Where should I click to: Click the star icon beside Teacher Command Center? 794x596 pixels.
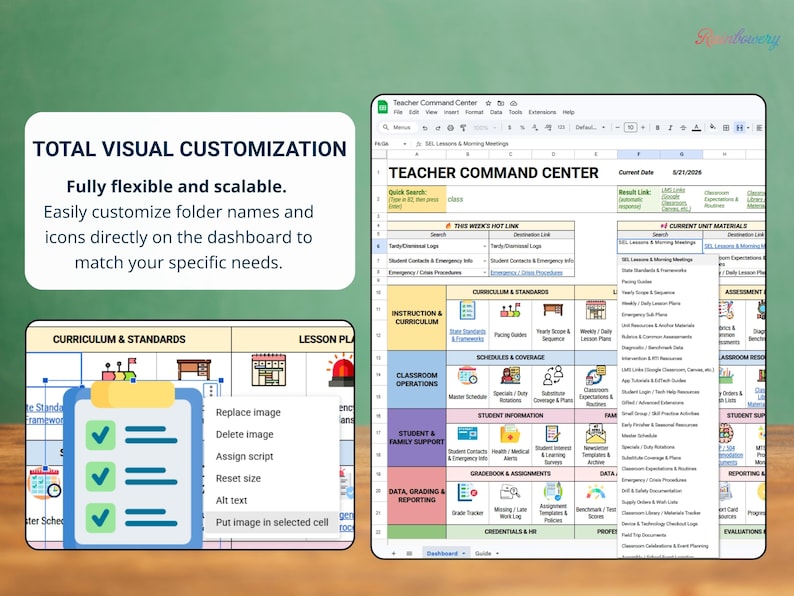coord(488,103)
